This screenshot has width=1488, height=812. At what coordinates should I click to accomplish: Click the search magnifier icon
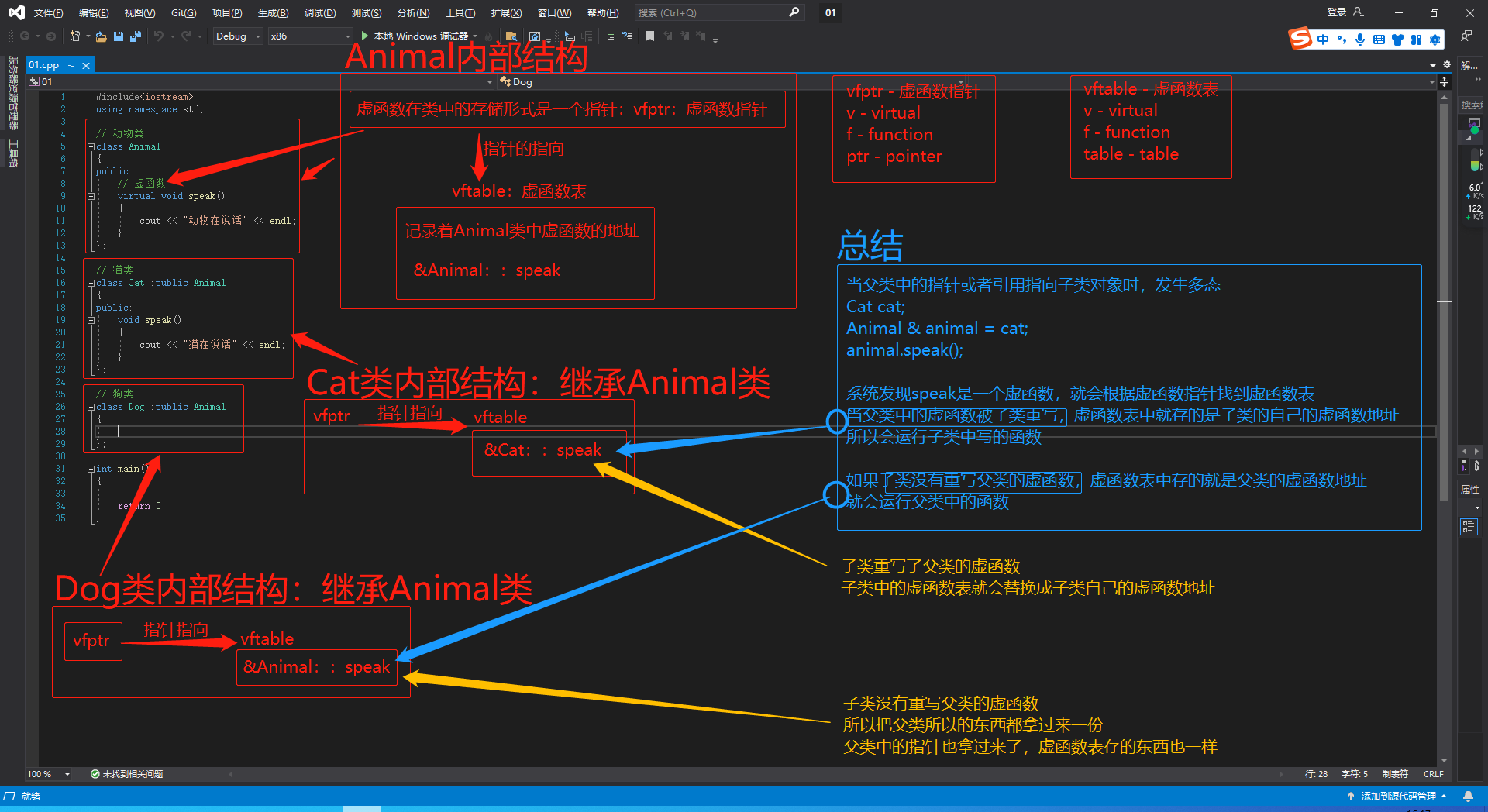(794, 12)
